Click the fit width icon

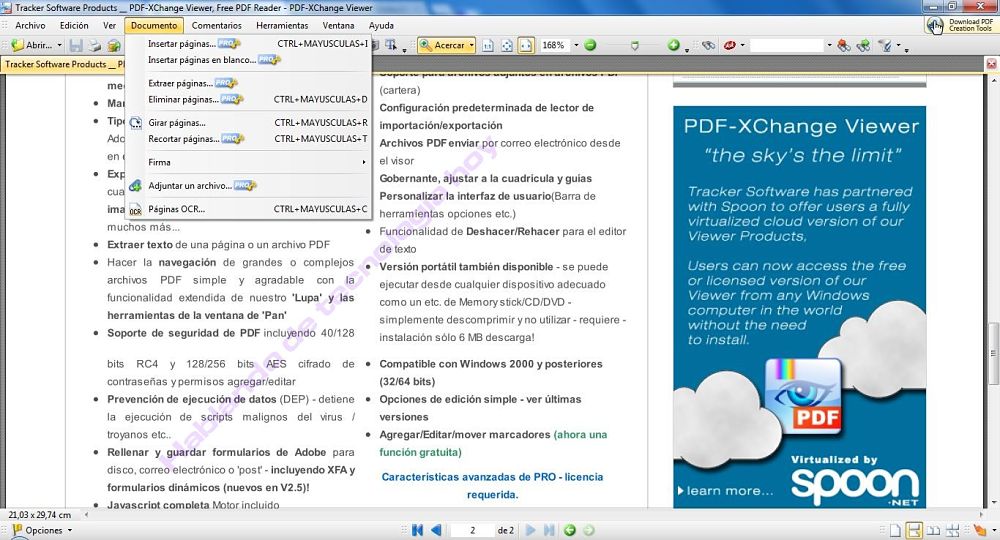point(526,45)
